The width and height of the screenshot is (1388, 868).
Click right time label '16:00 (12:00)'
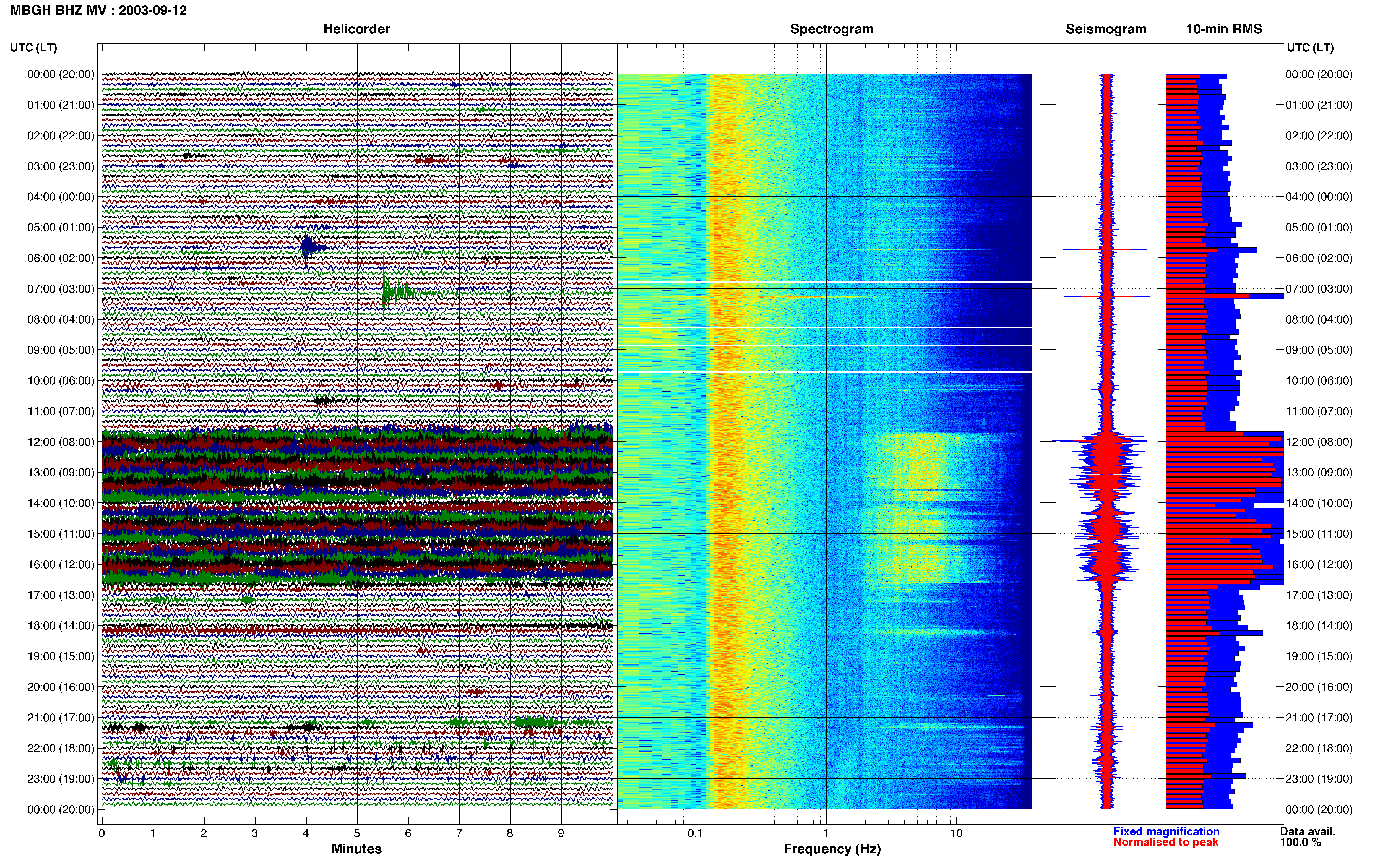click(1319, 564)
